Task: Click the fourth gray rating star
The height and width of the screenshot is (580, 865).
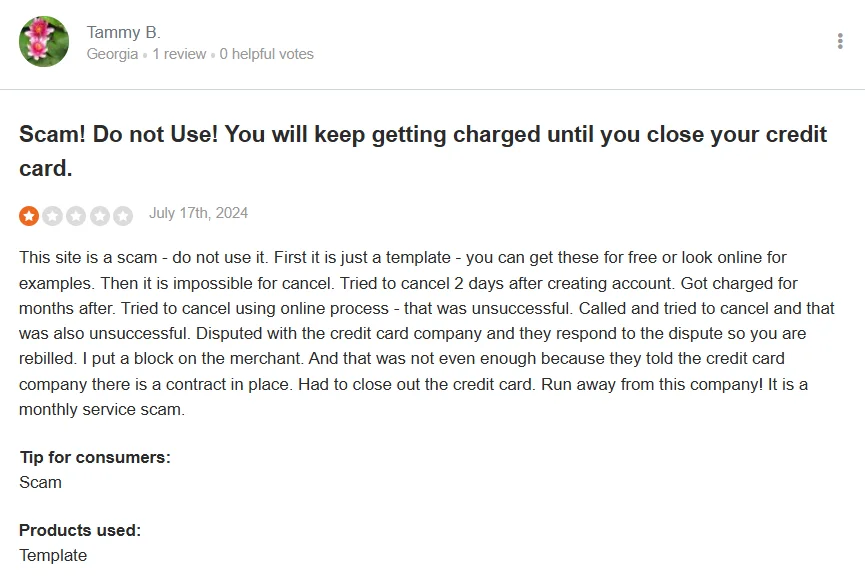Action: tap(100, 216)
